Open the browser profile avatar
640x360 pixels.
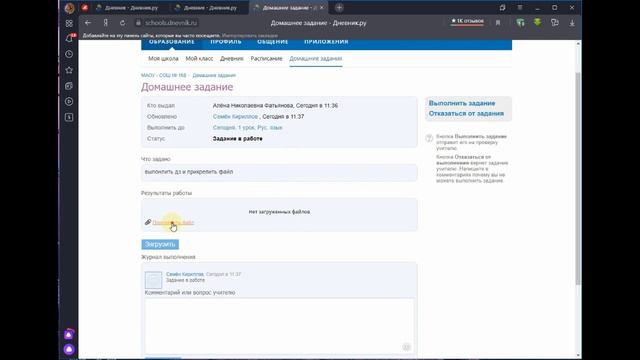[69, 8]
